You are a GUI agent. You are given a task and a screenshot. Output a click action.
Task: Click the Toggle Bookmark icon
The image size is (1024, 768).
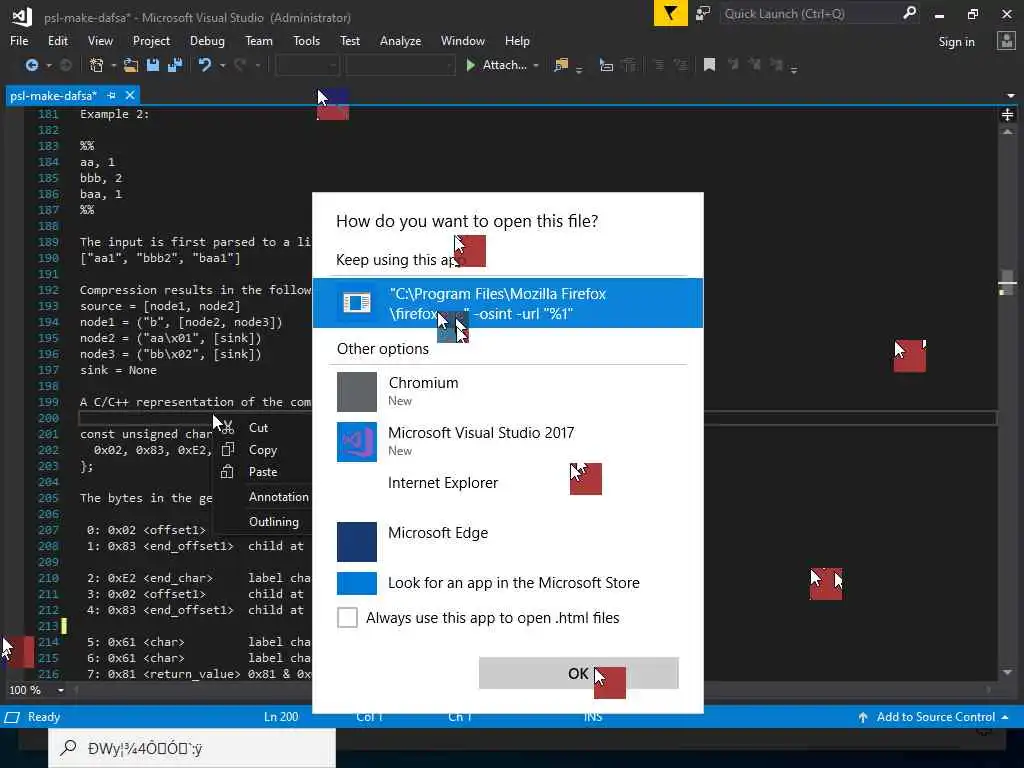coord(709,65)
